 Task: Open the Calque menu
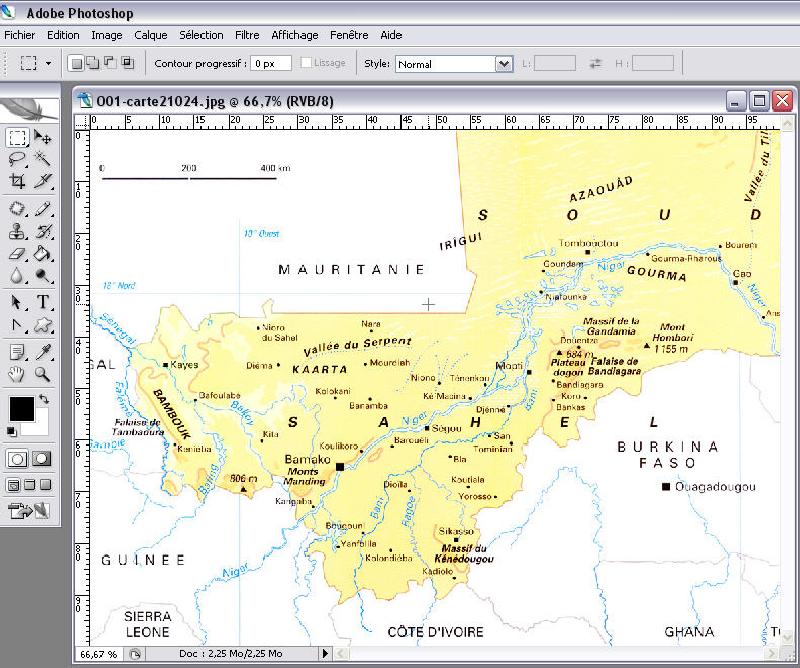click(x=151, y=35)
